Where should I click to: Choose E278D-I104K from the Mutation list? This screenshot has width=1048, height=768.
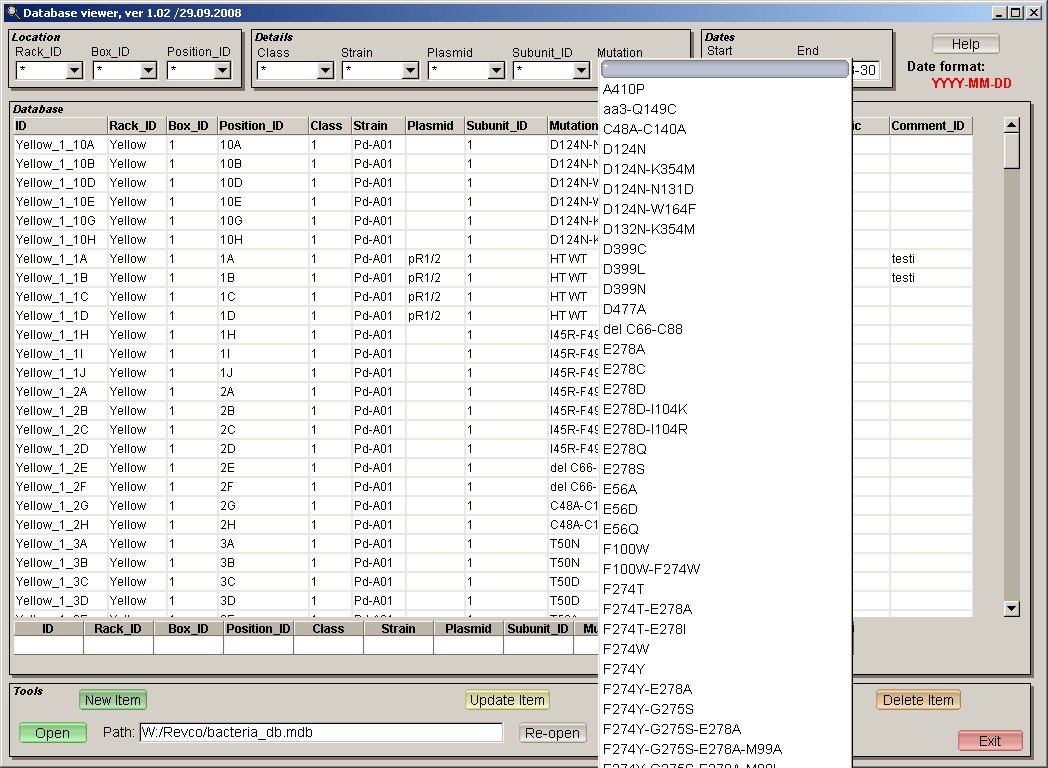[725, 409]
